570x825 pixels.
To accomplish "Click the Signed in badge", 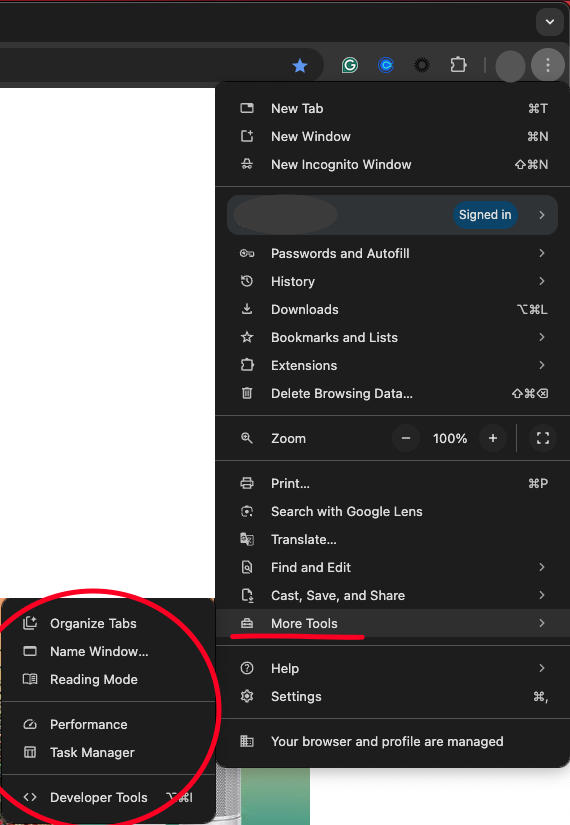I will click(x=485, y=215).
